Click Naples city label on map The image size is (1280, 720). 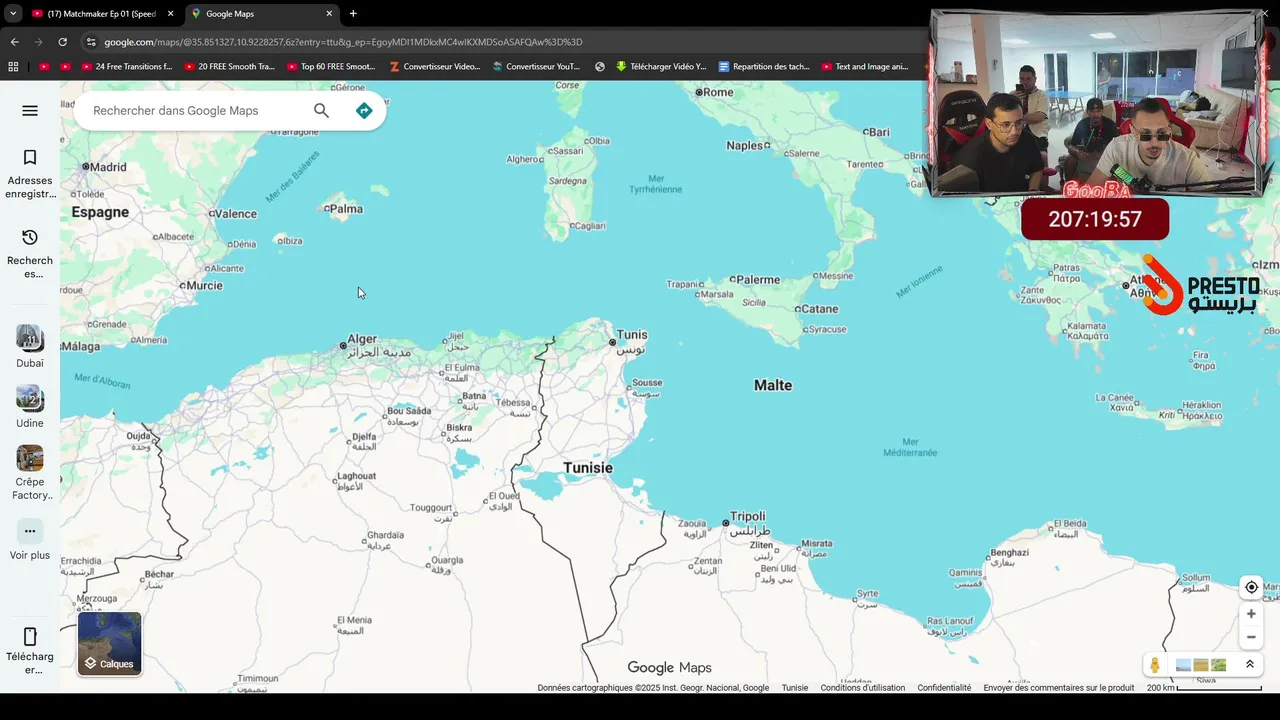click(x=745, y=145)
